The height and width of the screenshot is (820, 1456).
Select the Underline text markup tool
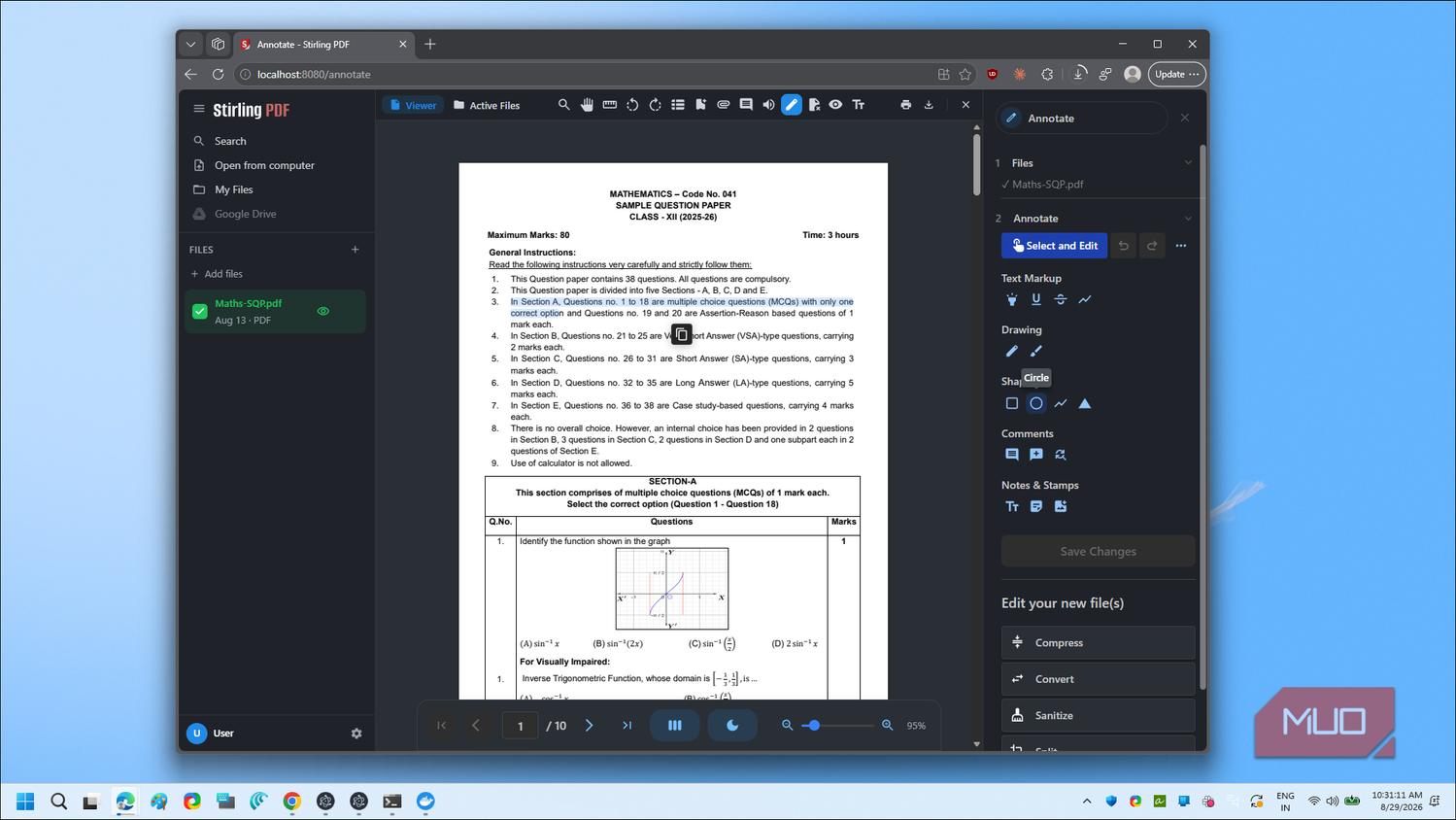click(1036, 299)
